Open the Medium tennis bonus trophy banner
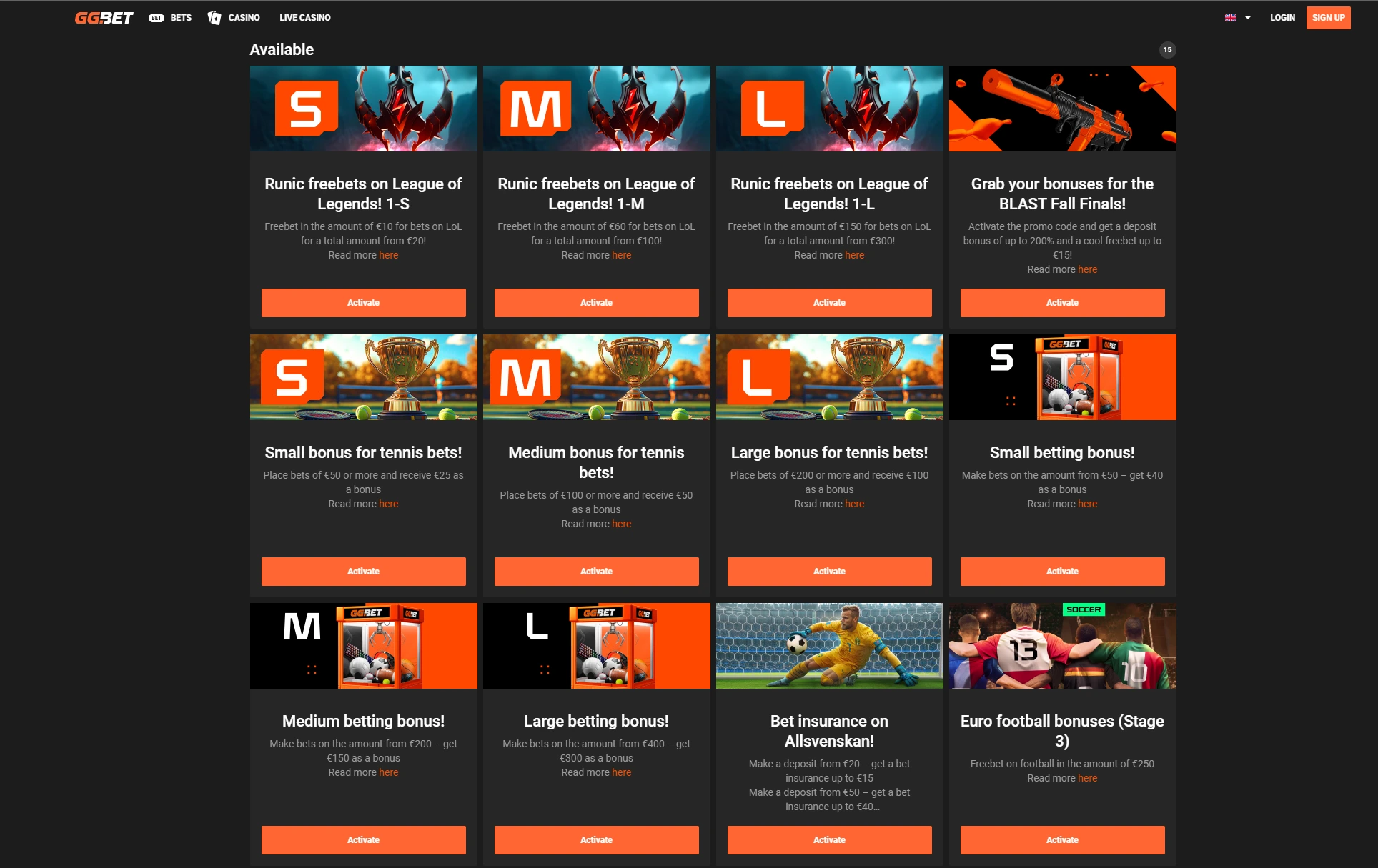This screenshot has width=1378, height=868. pyautogui.click(x=597, y=377)
